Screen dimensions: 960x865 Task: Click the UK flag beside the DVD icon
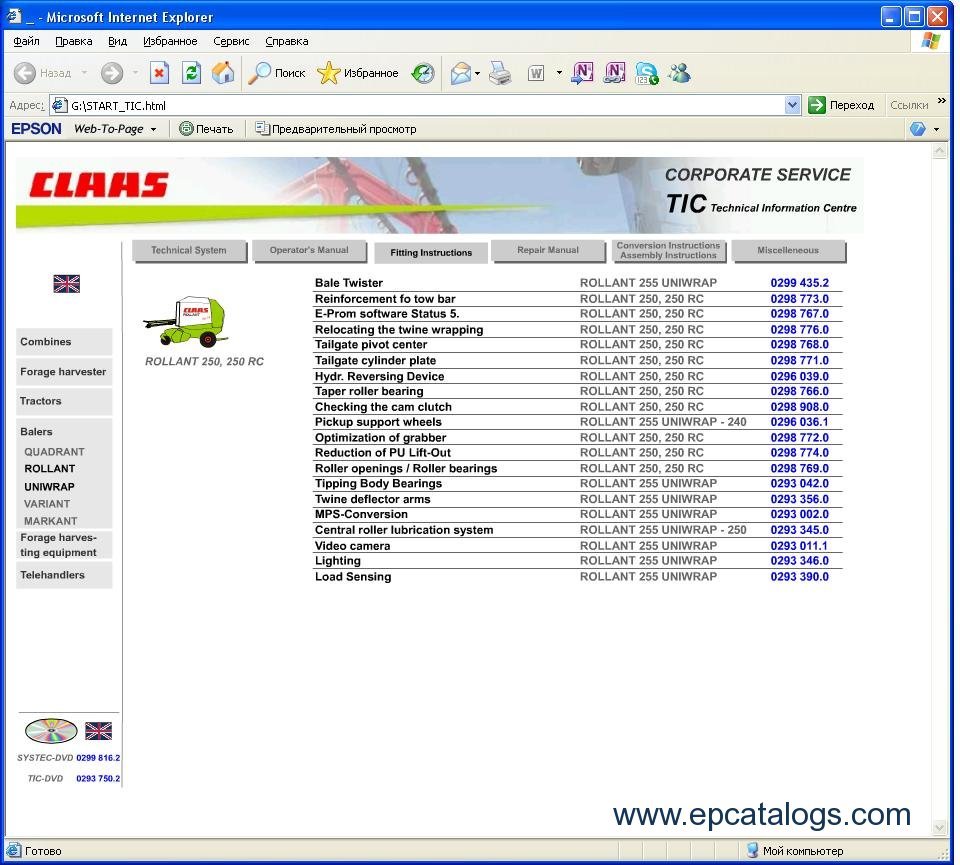(x=98, y=731)
